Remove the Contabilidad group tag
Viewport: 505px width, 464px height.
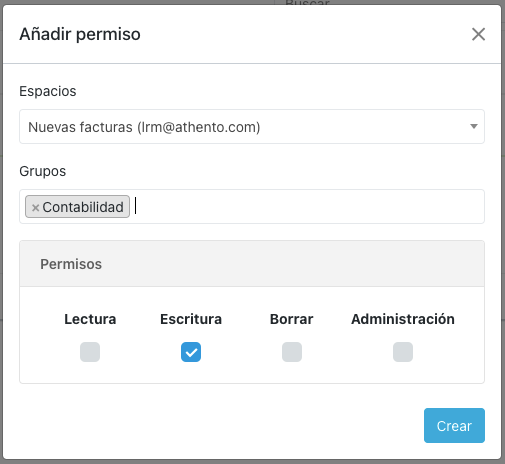pos(35,208)
